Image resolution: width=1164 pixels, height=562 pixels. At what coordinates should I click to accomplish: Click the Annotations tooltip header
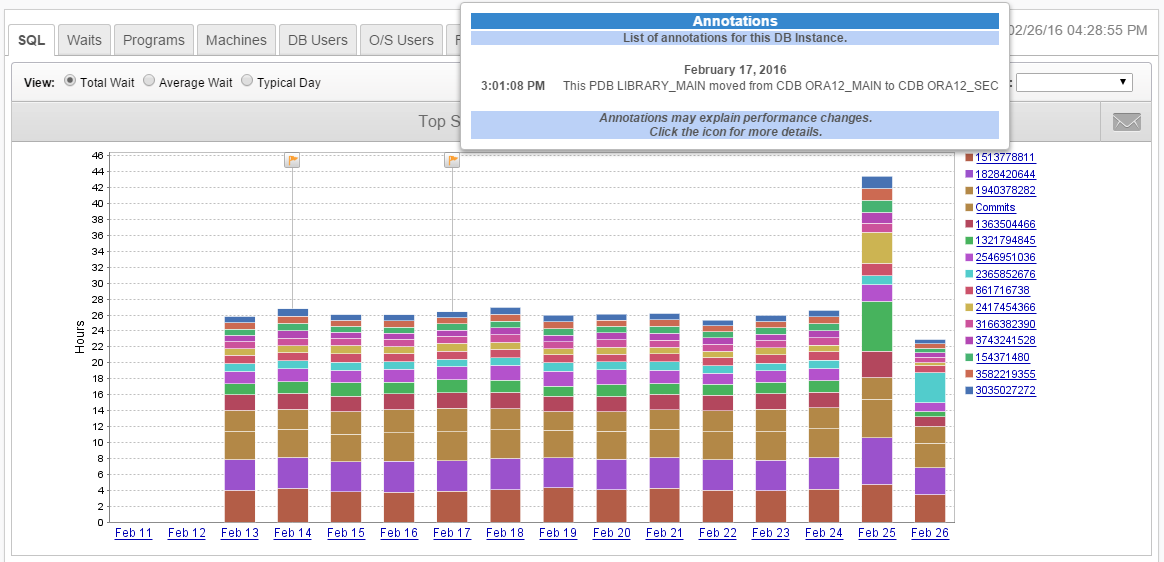(x=735, y=21)
